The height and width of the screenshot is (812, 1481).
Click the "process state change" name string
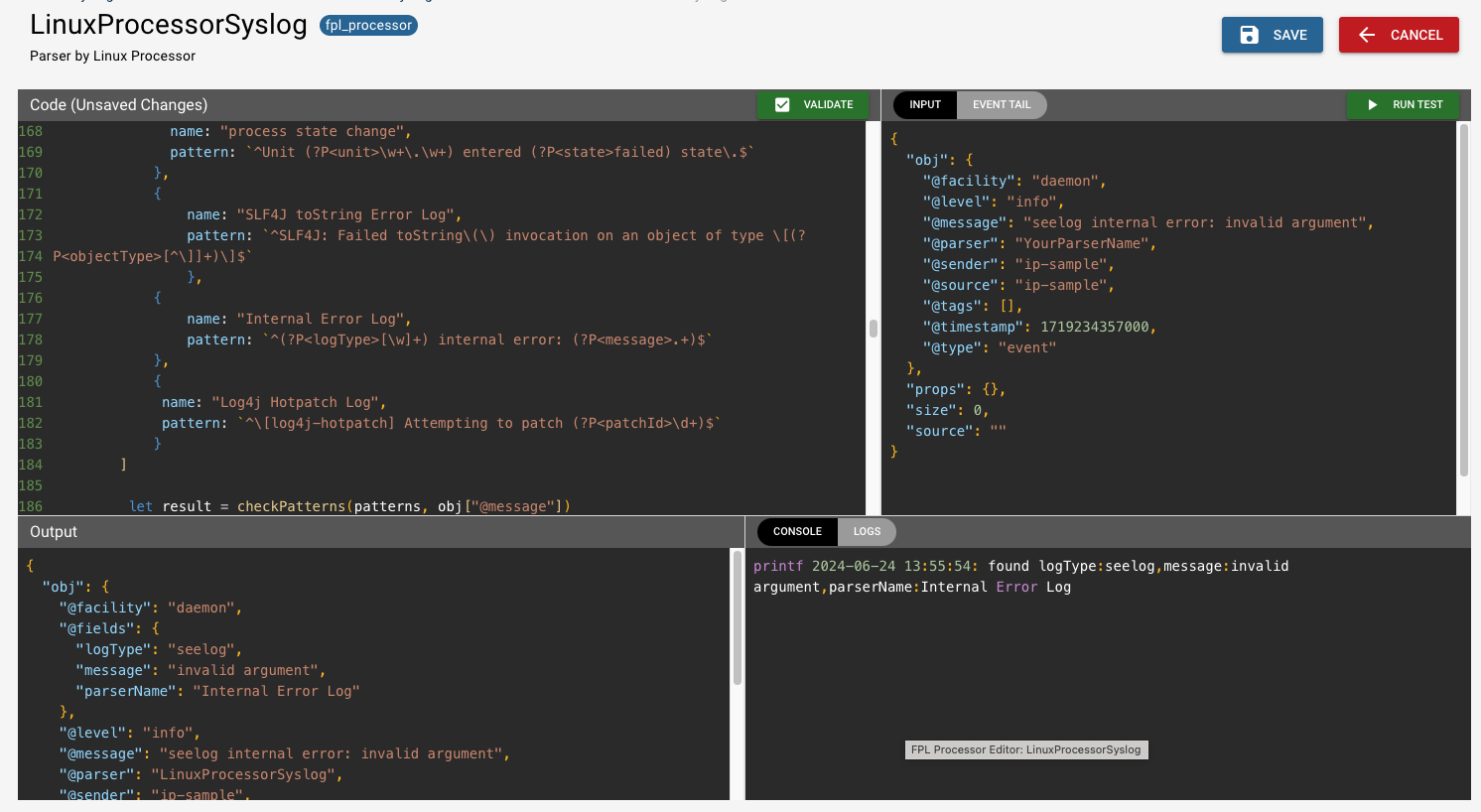(312, 131)
